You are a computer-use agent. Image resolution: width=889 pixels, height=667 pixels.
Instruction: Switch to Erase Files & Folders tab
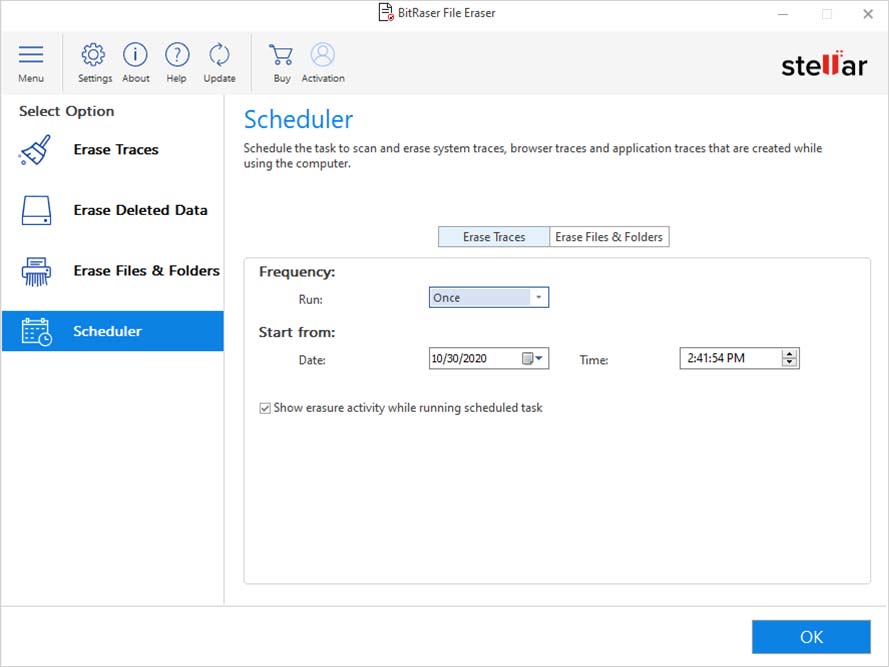[x=610, y=237]
